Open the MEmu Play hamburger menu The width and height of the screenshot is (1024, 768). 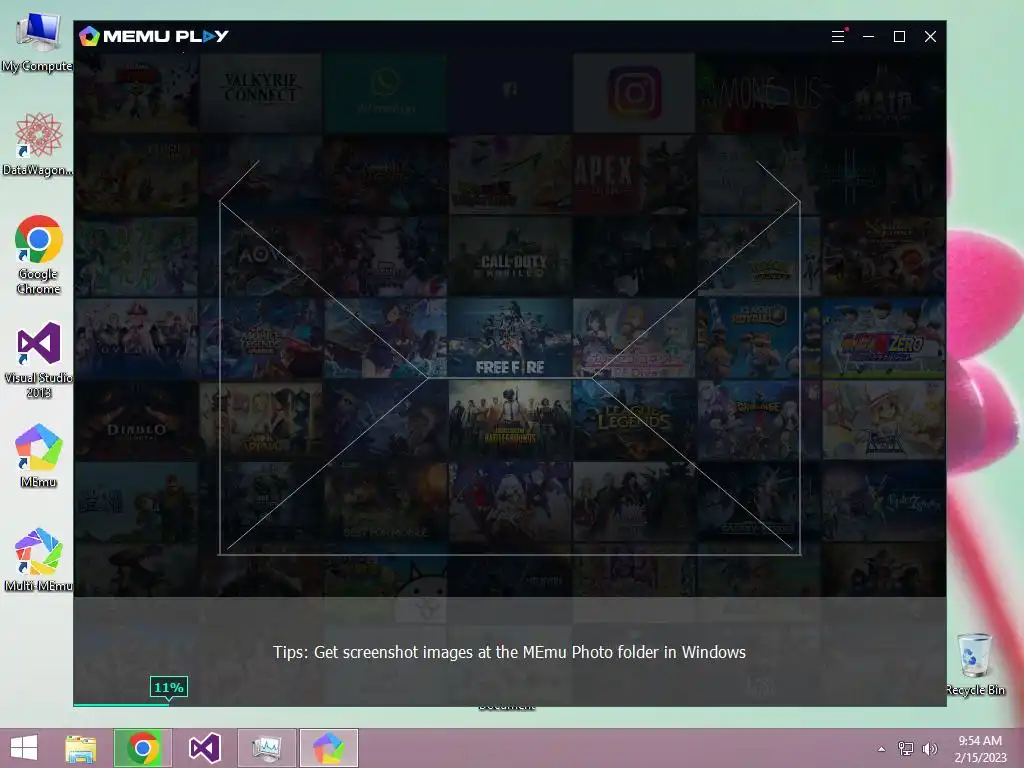pyautogui.click(x=839, y=37)
